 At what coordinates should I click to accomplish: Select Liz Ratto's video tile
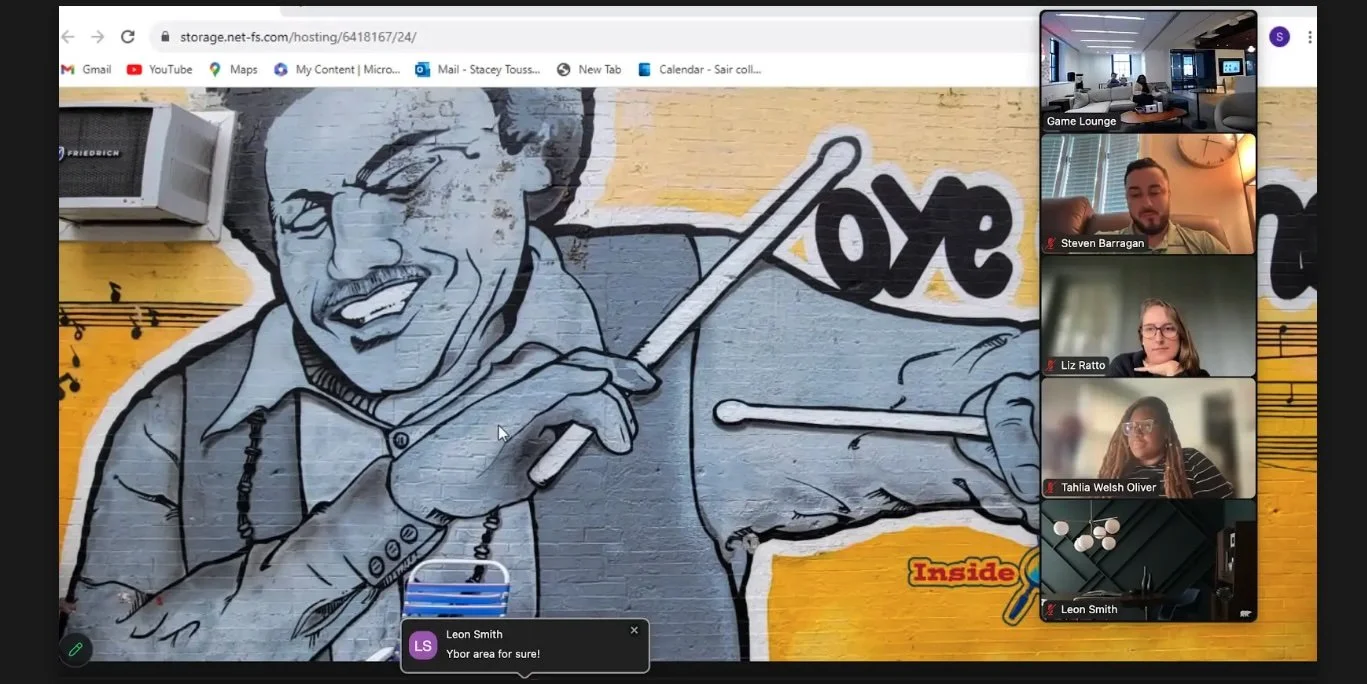tap(1148, 316)
